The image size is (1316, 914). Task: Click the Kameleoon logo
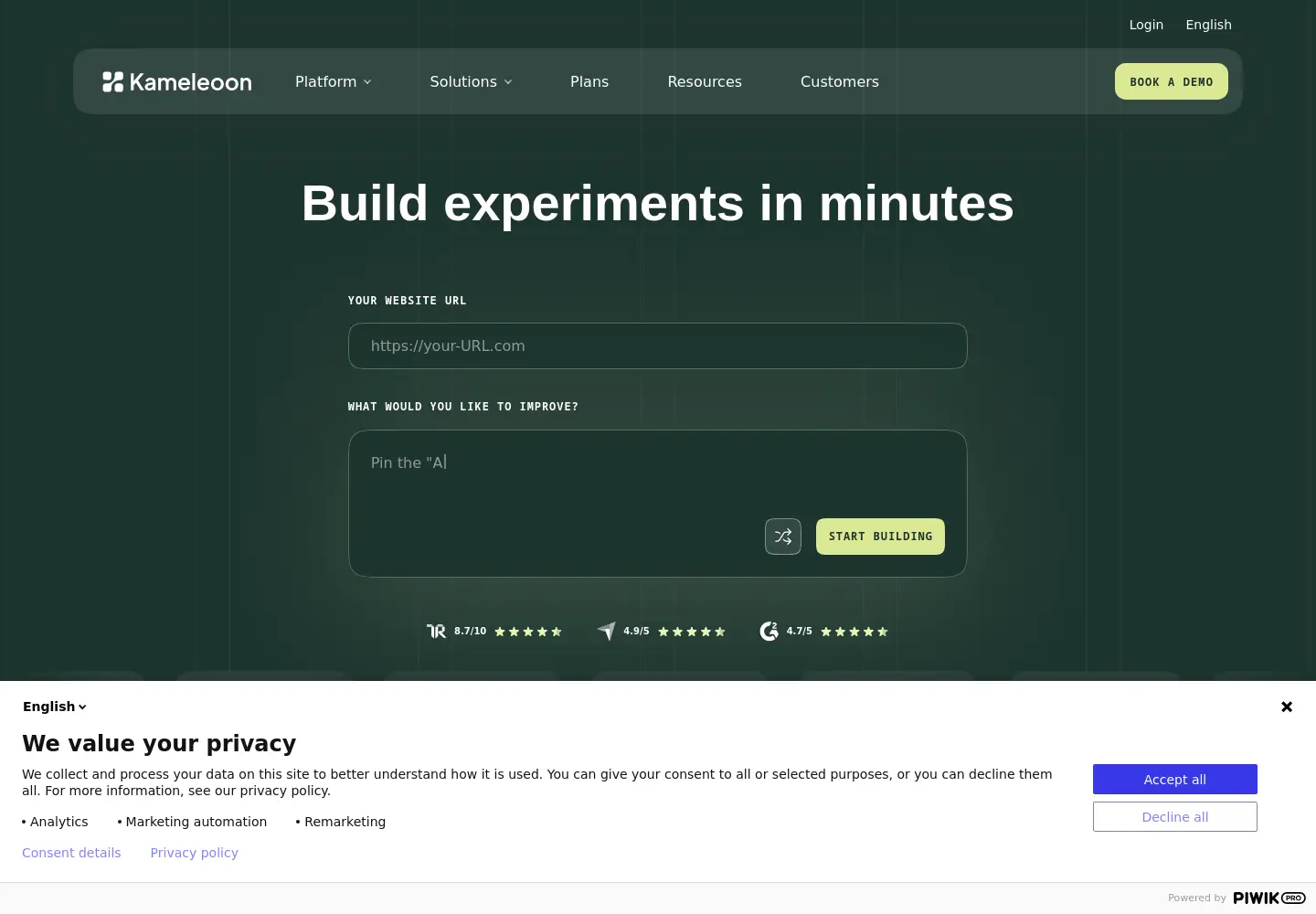pos(177,82)
